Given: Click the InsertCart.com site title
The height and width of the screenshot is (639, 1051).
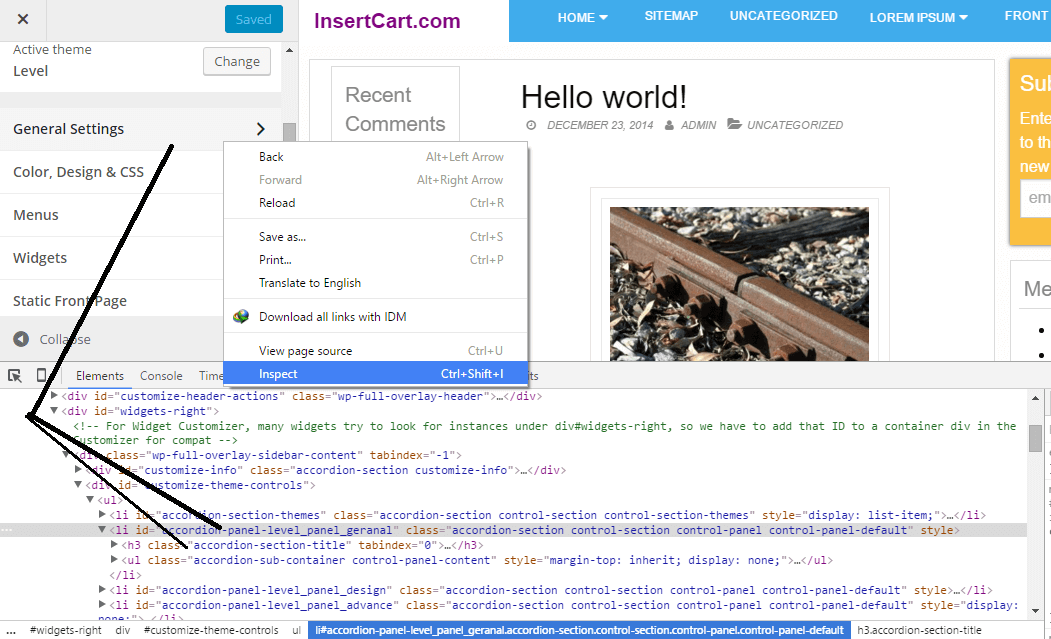Looking at the screenshot, I should tap(387, 21).
